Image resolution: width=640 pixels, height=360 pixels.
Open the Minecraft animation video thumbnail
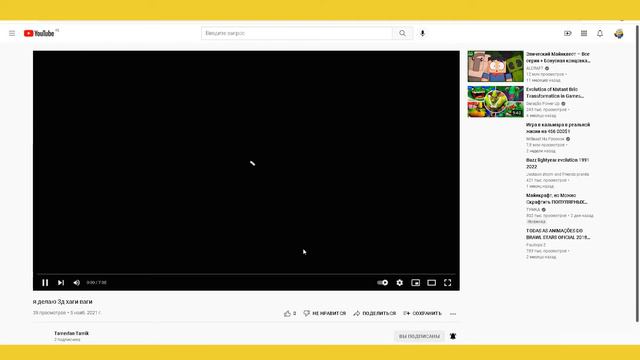[x=496, y=66]
